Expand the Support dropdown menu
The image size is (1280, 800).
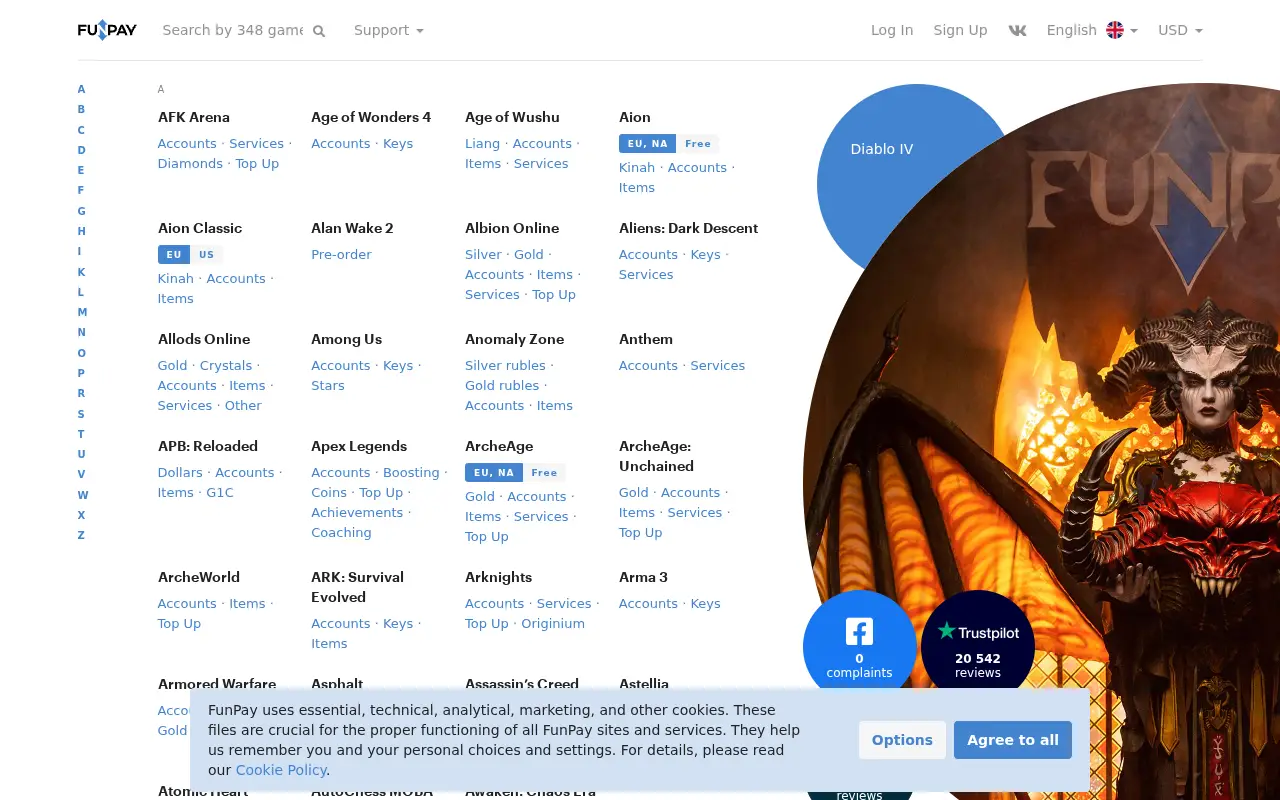pyautogui.click(x=389, y=30)
